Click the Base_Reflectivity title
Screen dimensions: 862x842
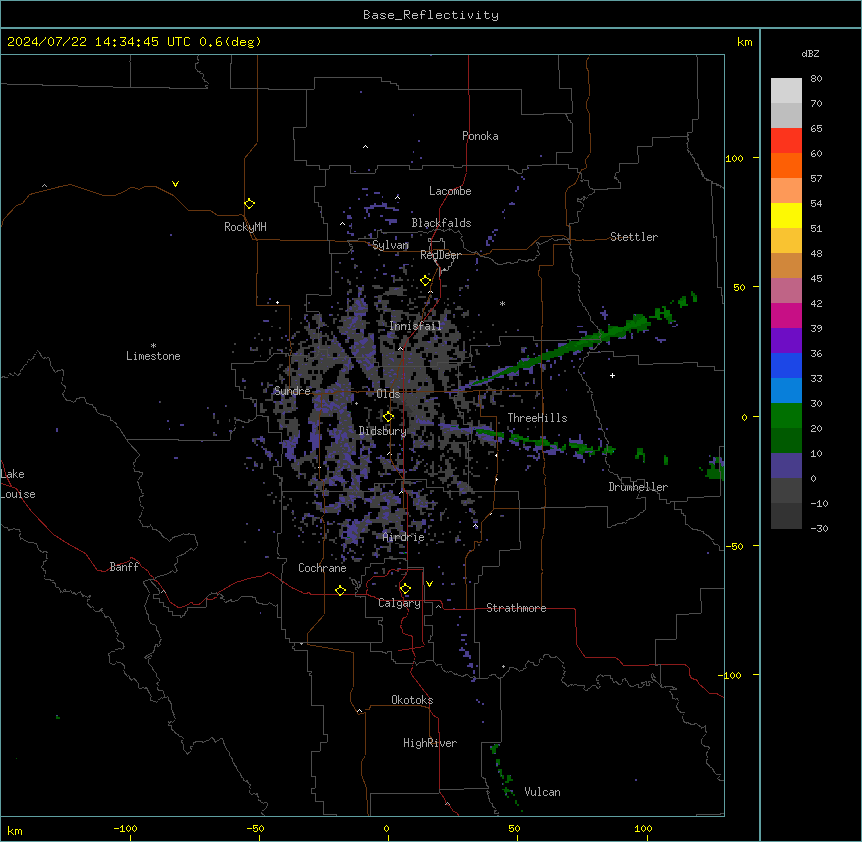pos(431,15)
